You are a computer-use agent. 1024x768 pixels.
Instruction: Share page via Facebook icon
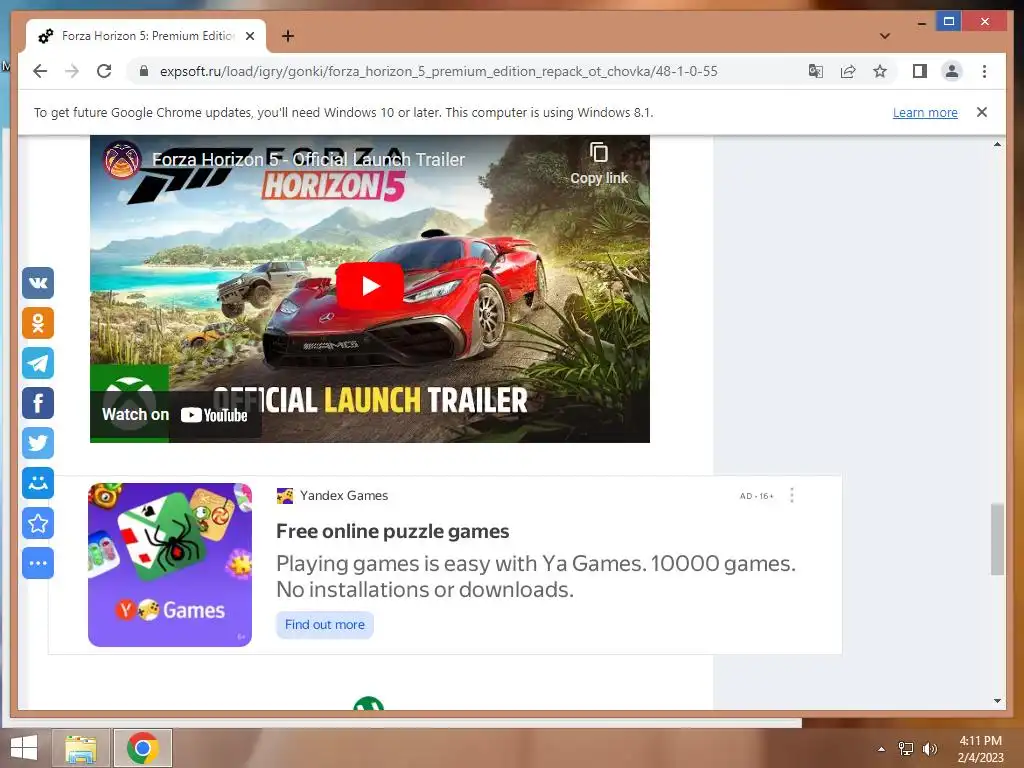[x=38, y=403]
